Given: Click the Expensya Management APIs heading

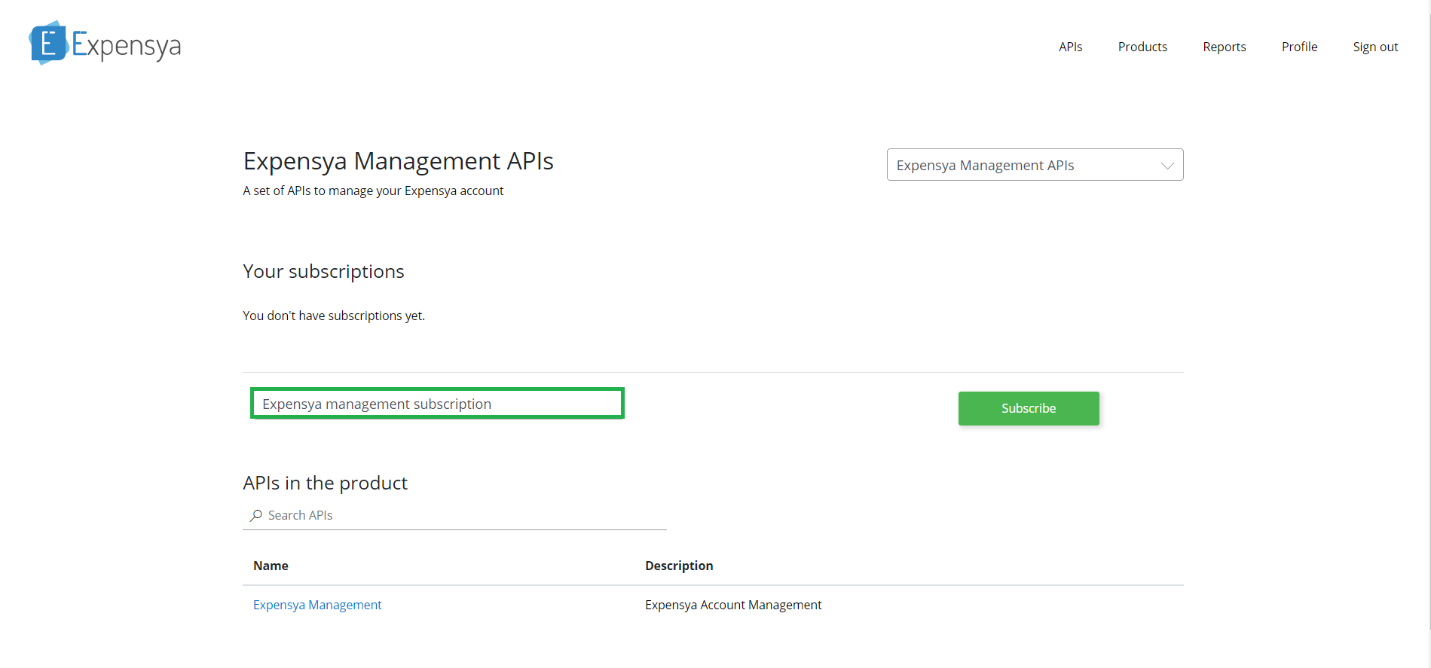Looking at the screenshot, I should coord(398,161).
